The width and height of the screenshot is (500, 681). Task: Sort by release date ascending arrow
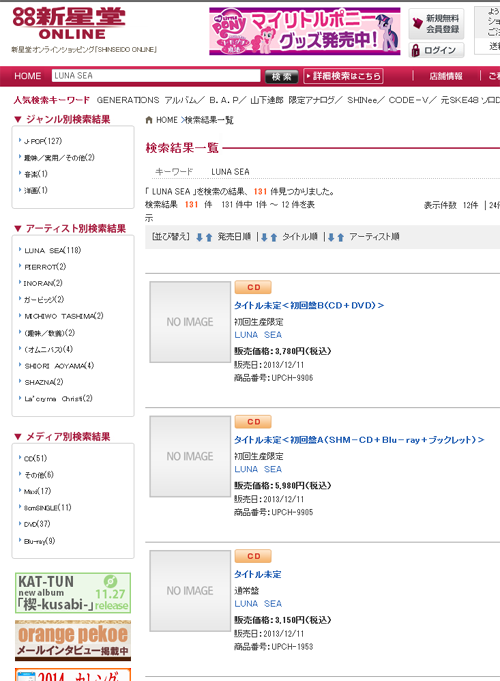(x=209, y=237)
